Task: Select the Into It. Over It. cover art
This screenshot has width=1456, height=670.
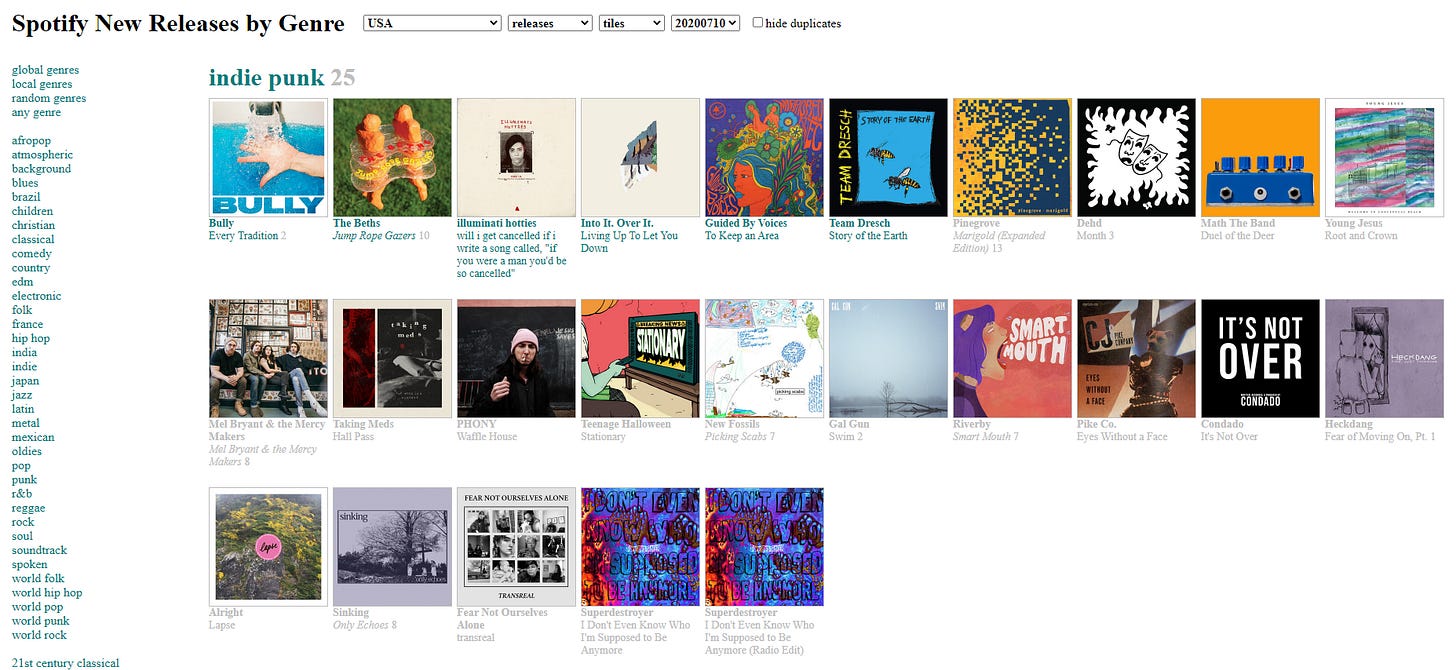Action: pos(640,157)
